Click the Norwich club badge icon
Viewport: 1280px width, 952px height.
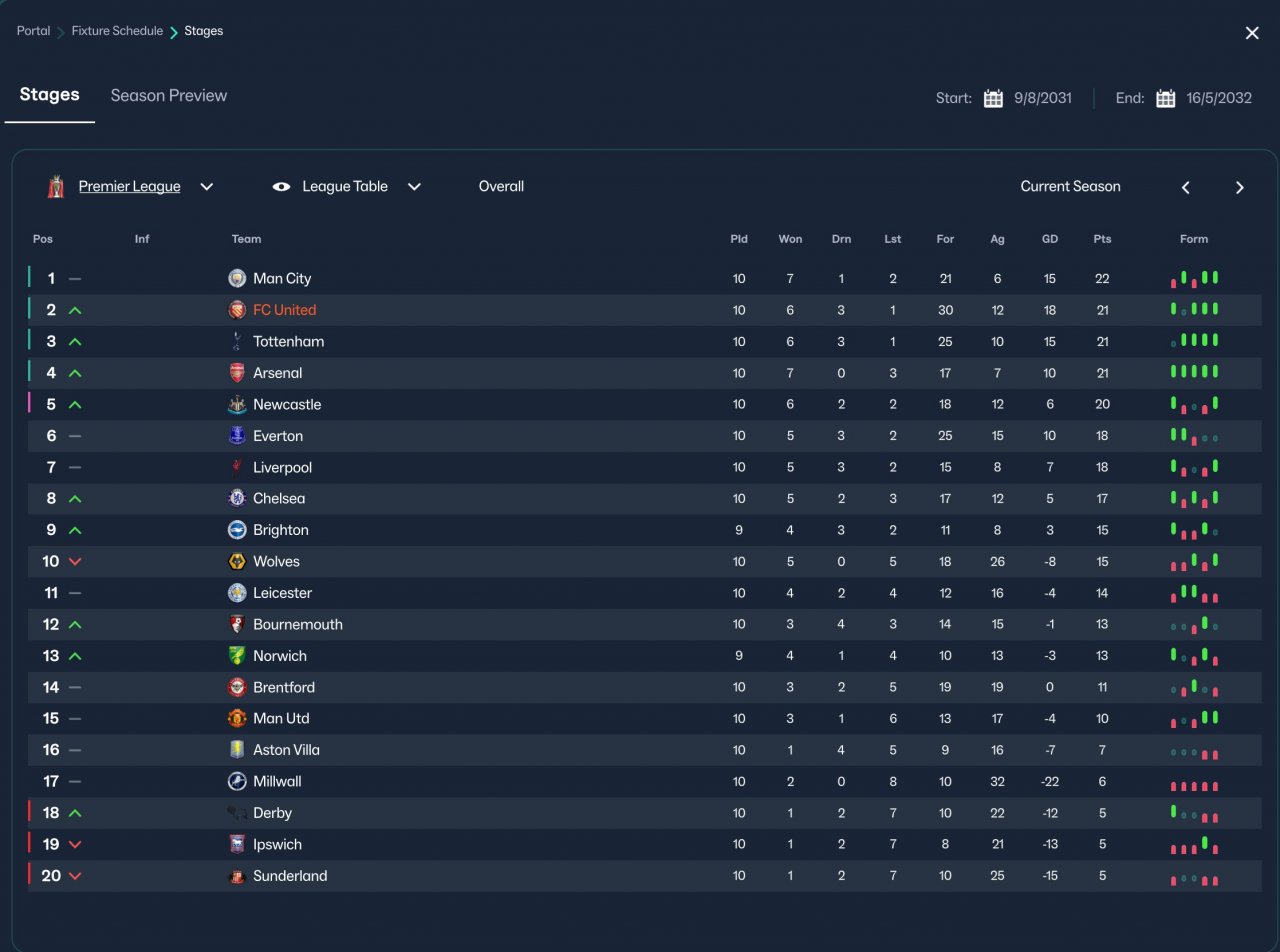(237, 656)
